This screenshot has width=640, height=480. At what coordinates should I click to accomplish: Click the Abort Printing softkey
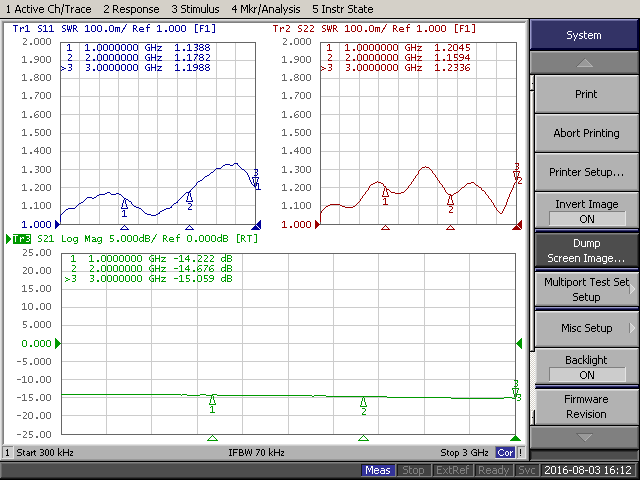click(x=585, y=133)
